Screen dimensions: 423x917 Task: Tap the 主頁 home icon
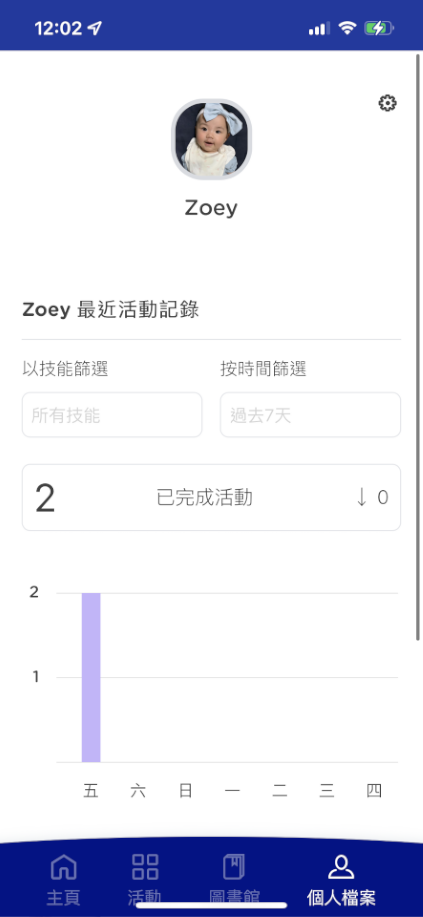tap(63, 867)
